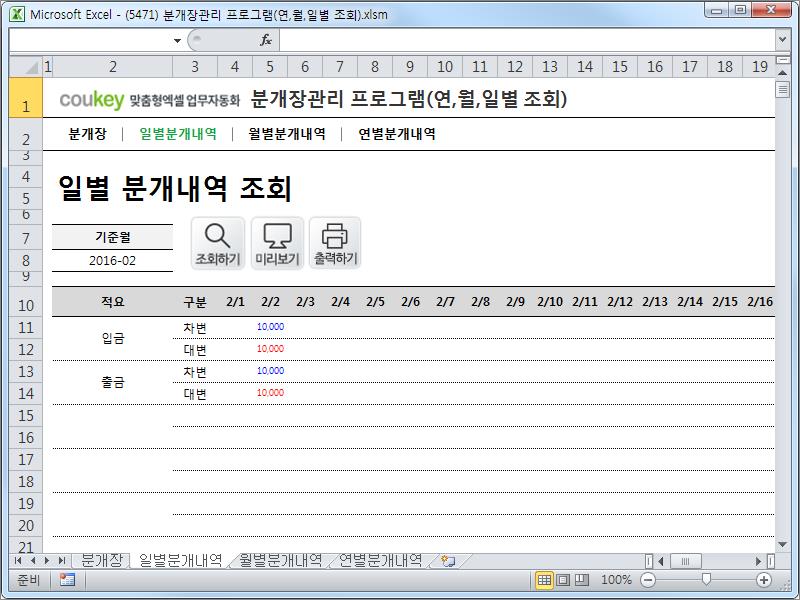The image size is (800, 600).
Task: Switch to Page Break Preview view
Action: pyautogui.click(x=582, y=580)
